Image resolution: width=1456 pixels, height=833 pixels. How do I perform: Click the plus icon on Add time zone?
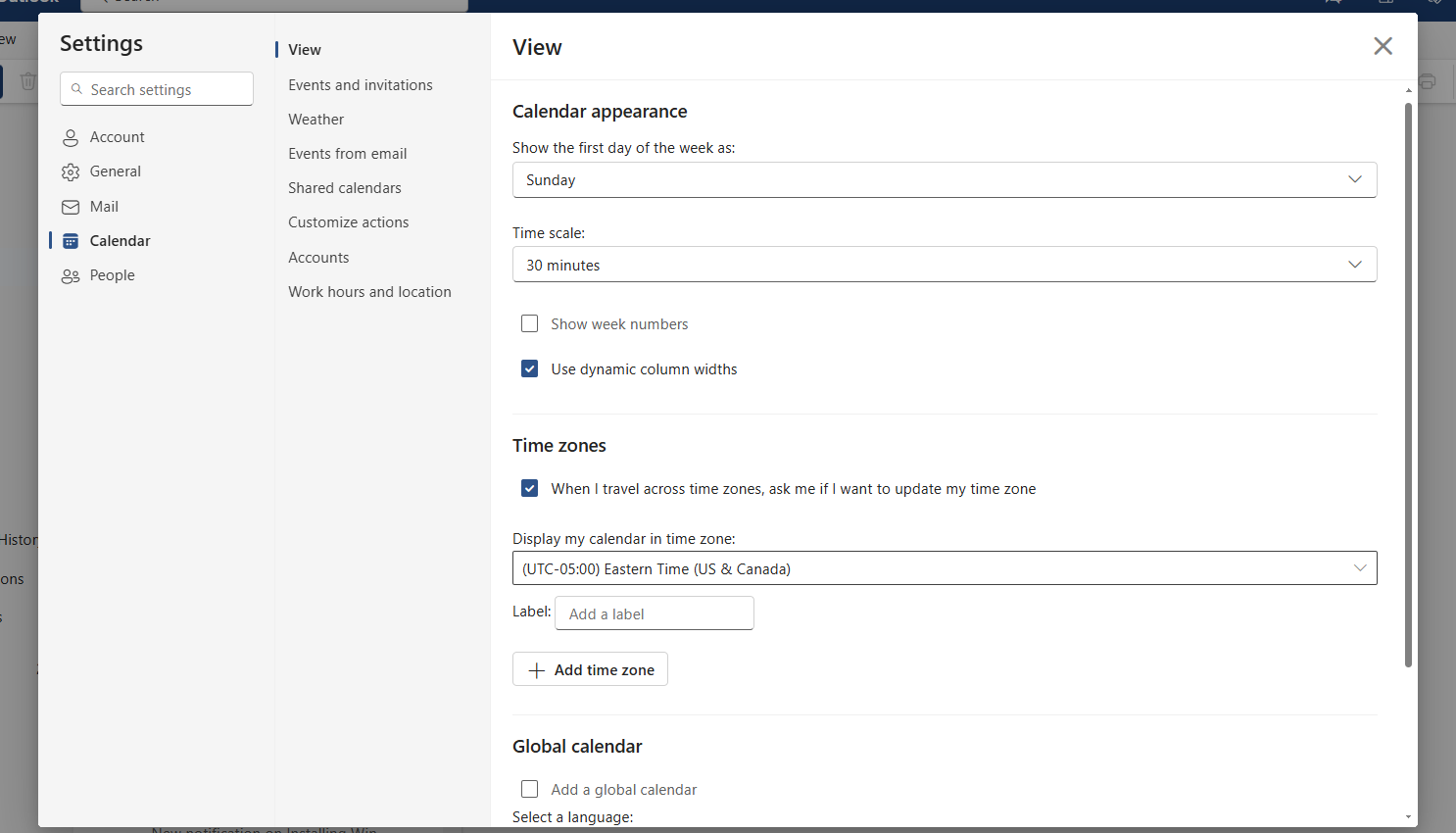point(536,670)
